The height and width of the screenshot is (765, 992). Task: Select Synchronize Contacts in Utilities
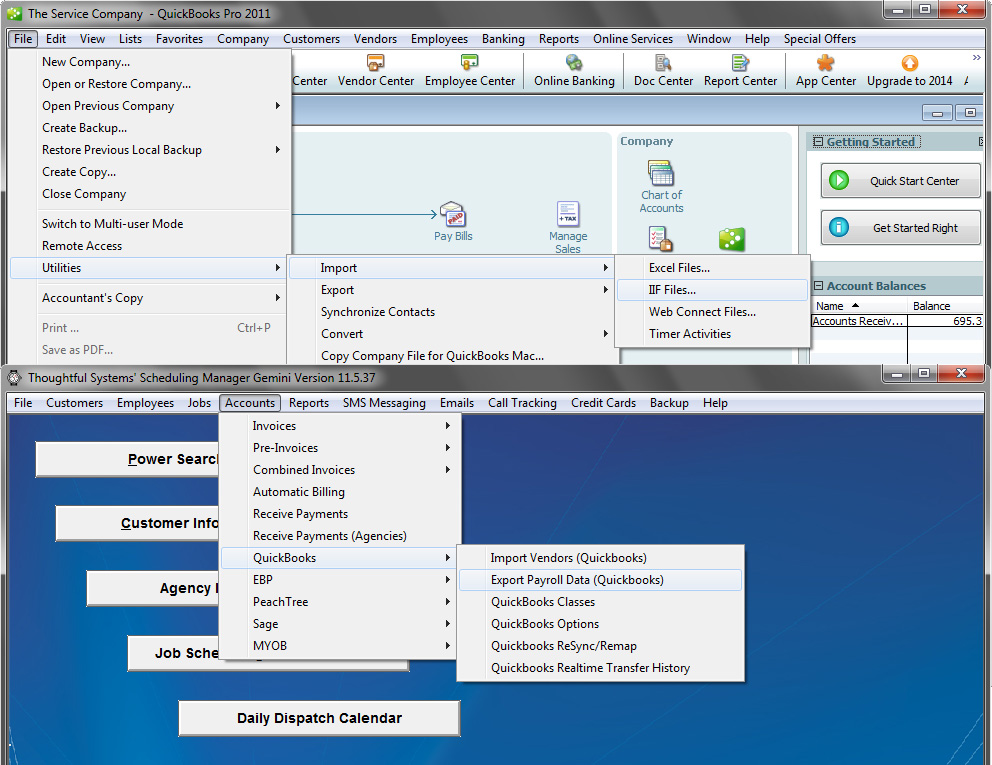click(451, 312)
